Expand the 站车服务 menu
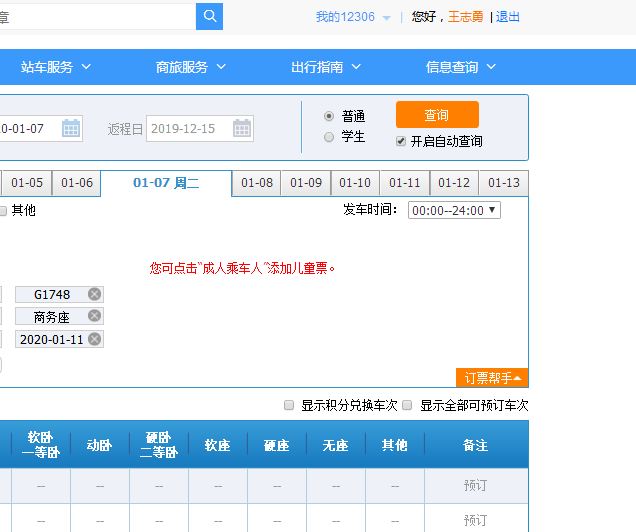 56,67
